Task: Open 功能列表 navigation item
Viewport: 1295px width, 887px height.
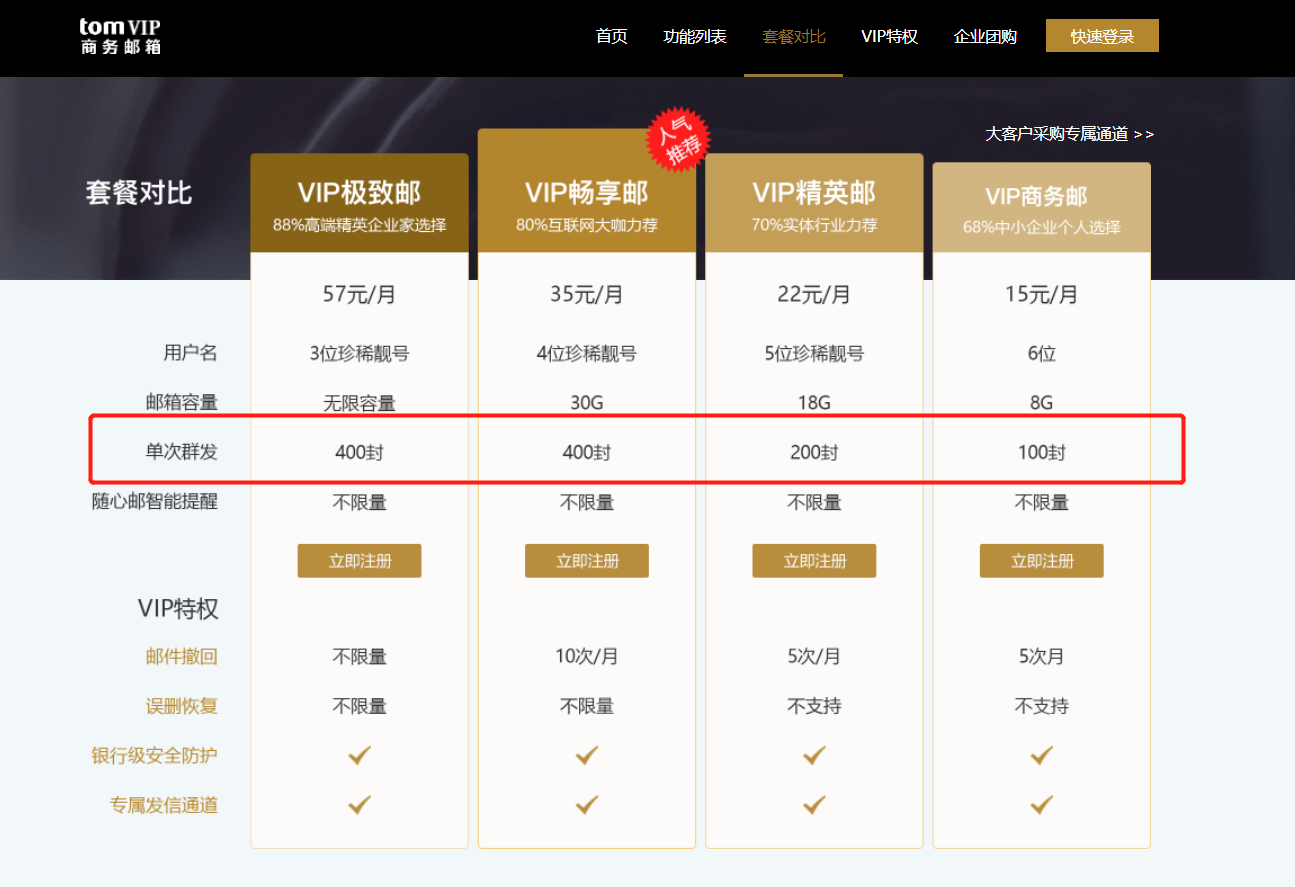Action: pyautogui.click(x=695, y=37)
